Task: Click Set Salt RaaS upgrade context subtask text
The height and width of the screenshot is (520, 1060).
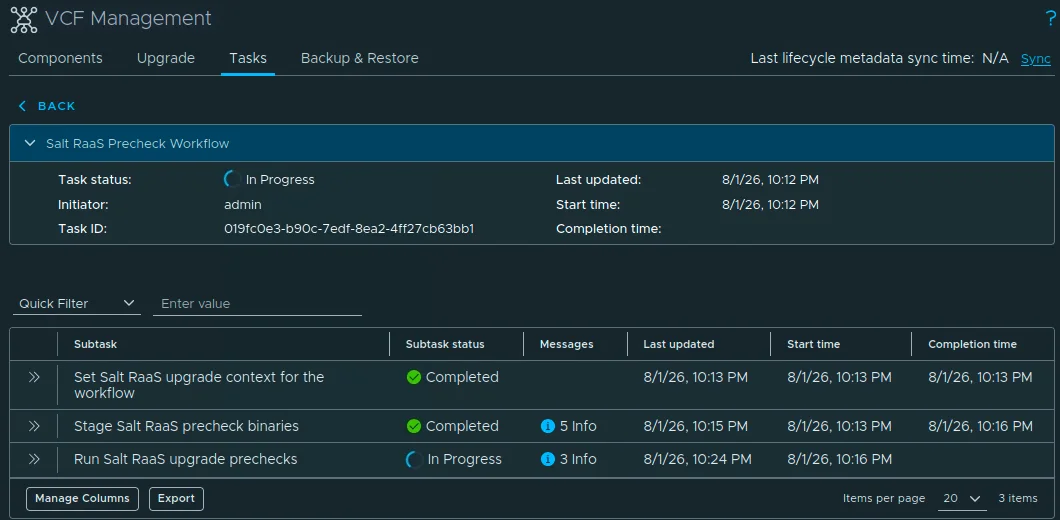Action: coord(199,385)
